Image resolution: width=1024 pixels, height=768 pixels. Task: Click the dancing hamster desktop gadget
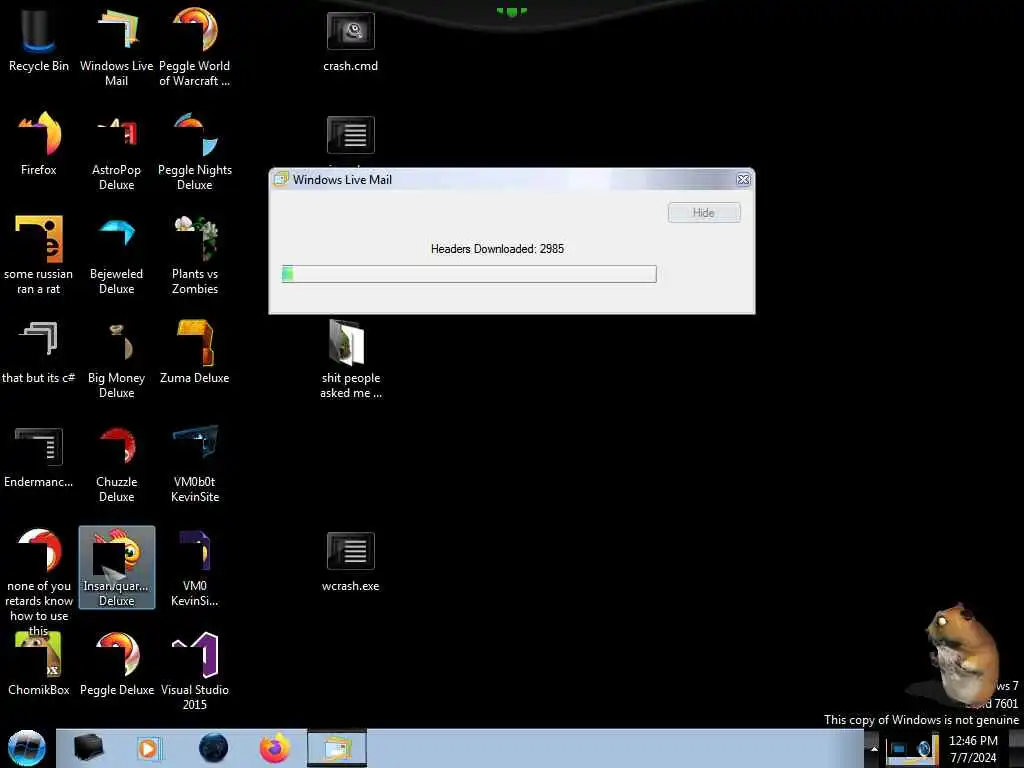[x=960, y=653]
